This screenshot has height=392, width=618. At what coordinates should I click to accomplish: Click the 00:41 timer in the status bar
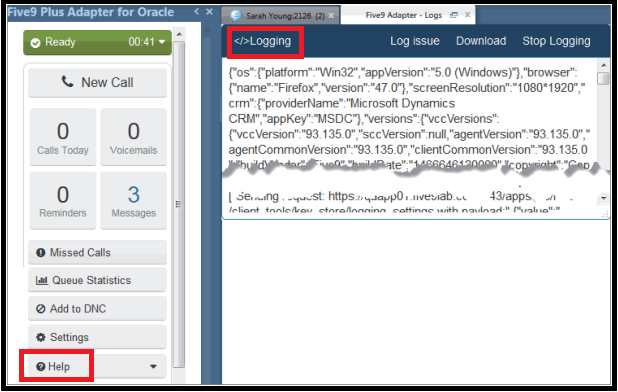coord(141,42)
